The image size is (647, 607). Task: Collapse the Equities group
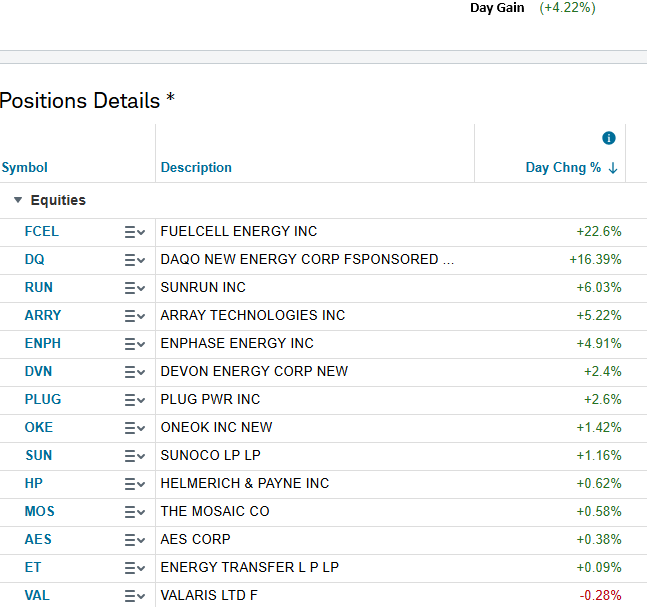click(18, 200)
